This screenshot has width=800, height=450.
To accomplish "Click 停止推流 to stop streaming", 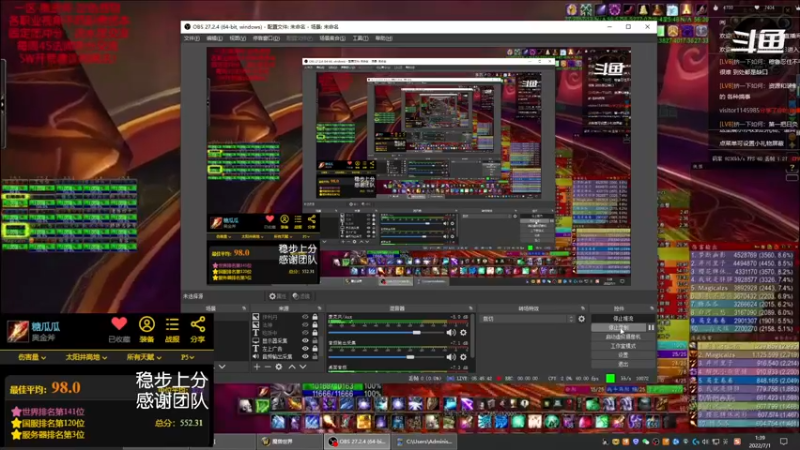I will coord(623,318).
